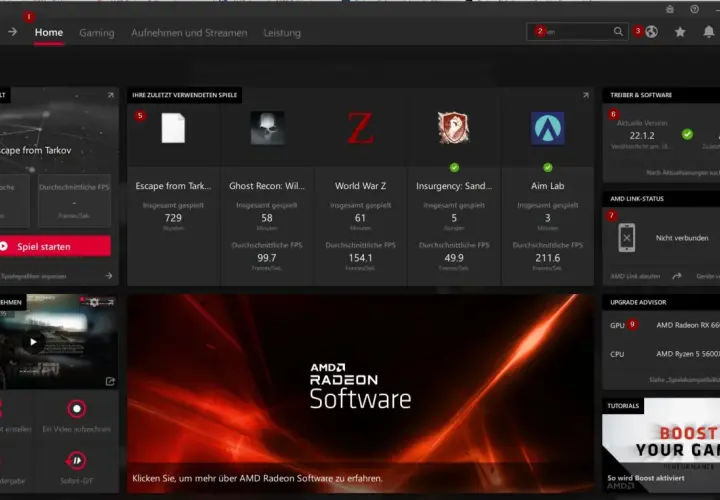The width and height of the screenshot is (720, 500).
Task: Open the World War Z game title
Action: (360, 186)
